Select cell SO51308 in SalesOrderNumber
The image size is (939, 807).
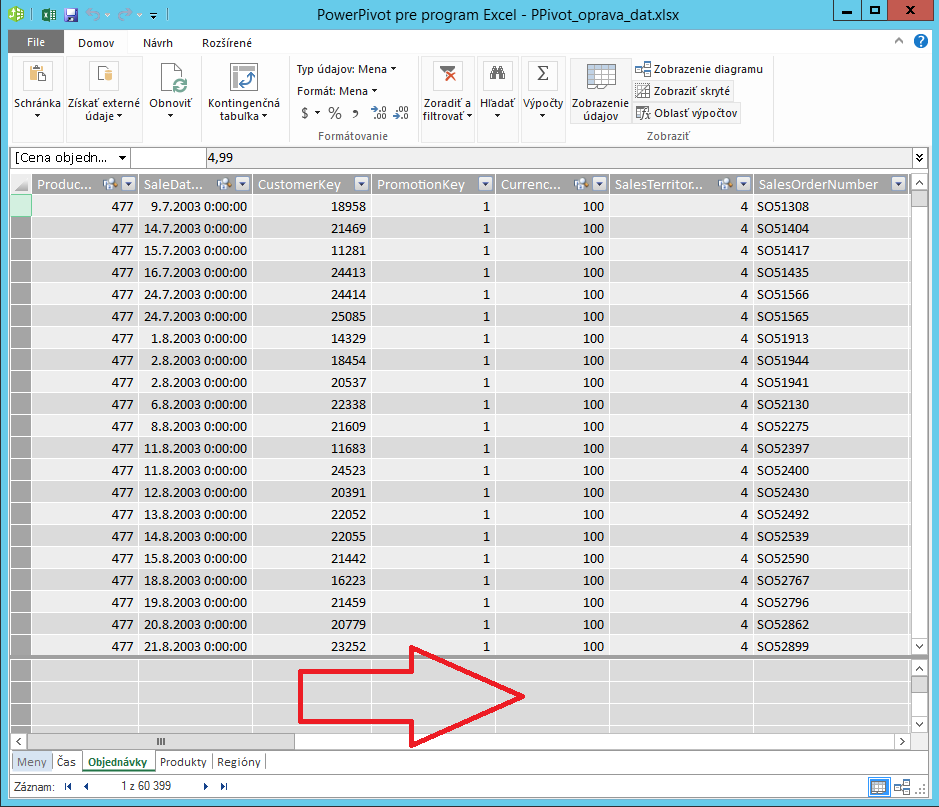coord(831,207)
